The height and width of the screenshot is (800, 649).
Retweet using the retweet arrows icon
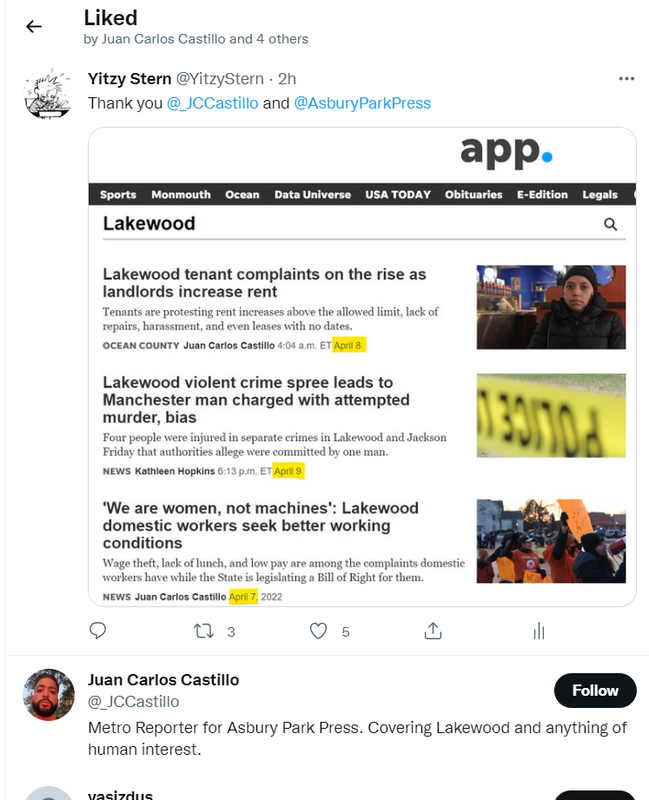coord(204,632)
